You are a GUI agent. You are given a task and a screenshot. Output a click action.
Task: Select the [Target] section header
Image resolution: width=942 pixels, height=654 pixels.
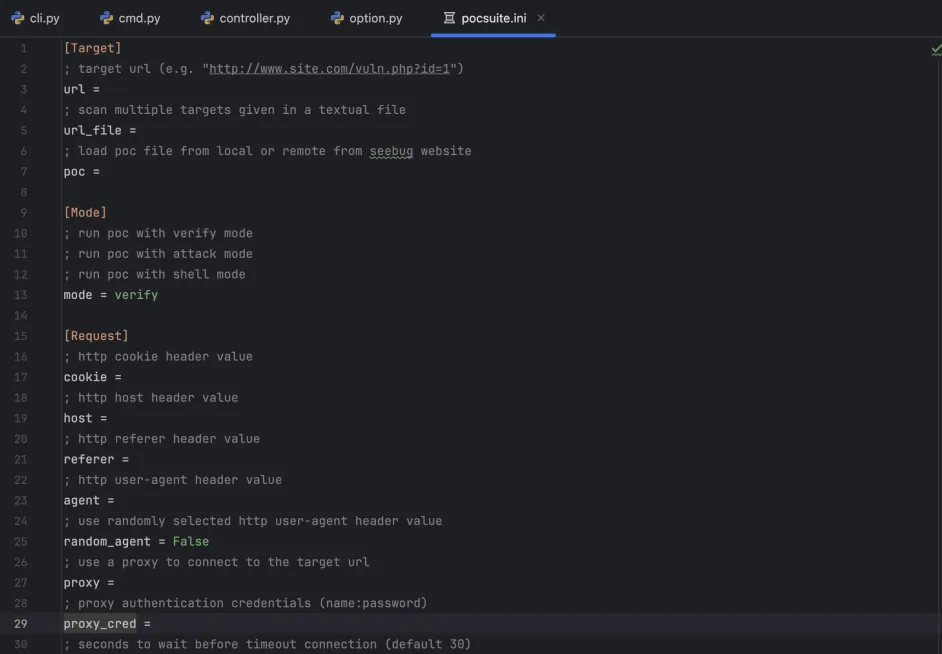(92, 48)
